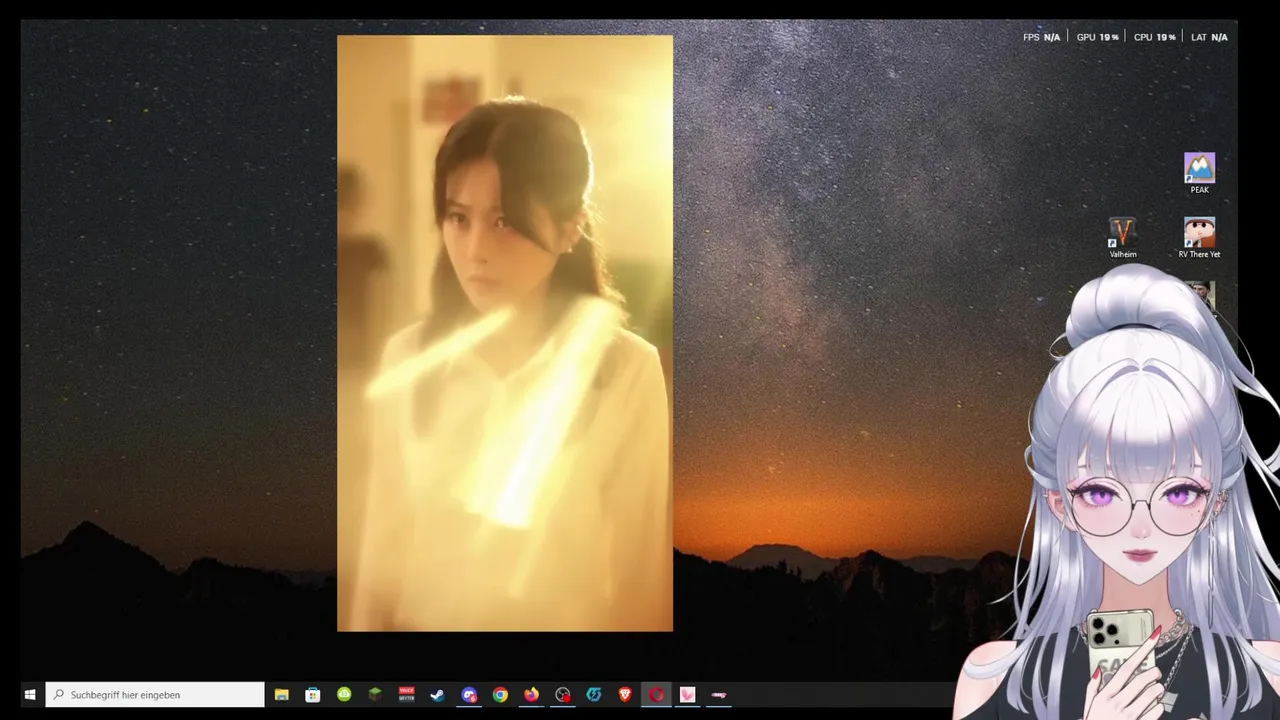Open the Discord icon with notification badge
This screenshot has width=1280, height=720.
click(x=469, y=694)
